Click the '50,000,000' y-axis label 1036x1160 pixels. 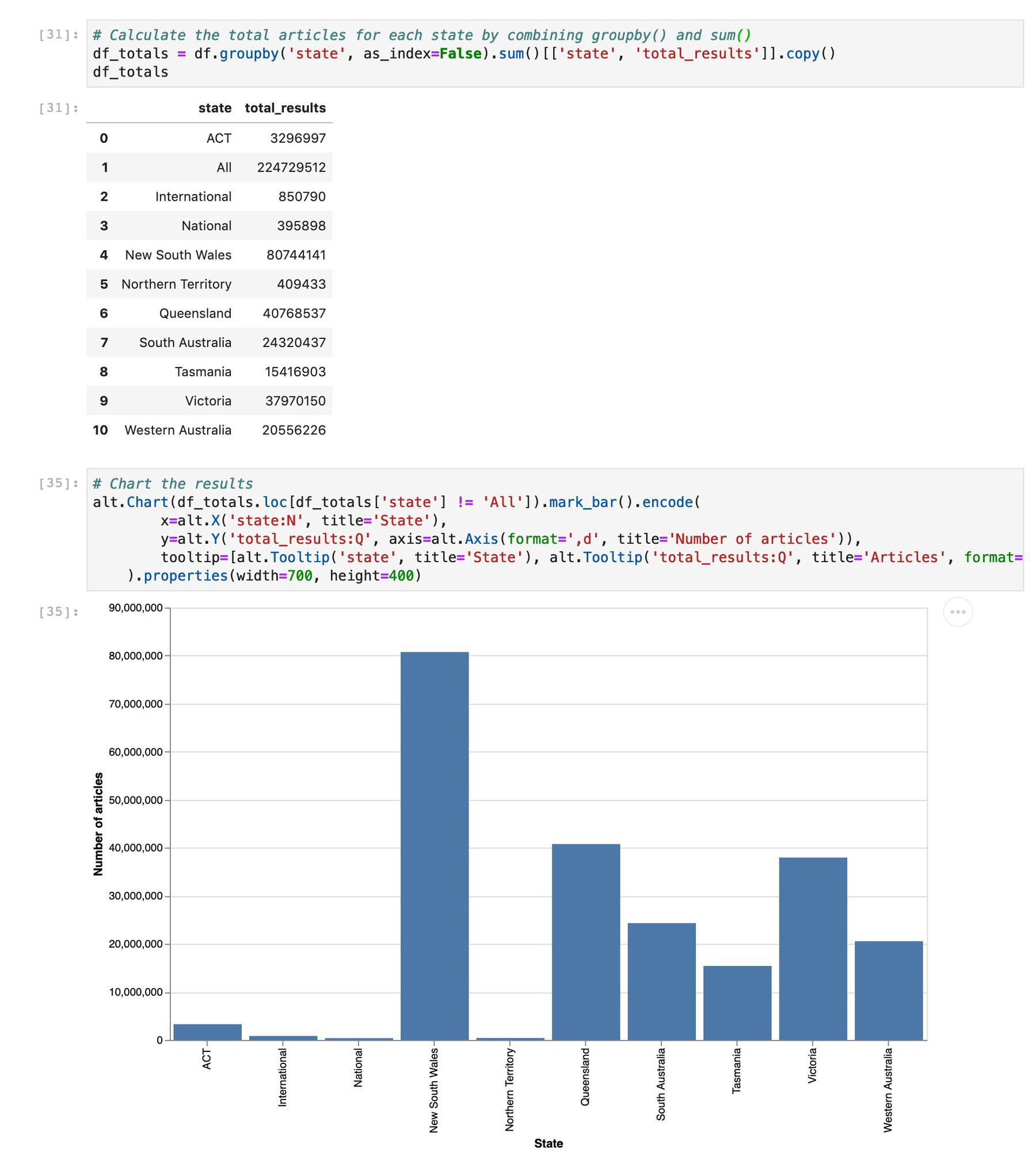[x=135, y=800]
